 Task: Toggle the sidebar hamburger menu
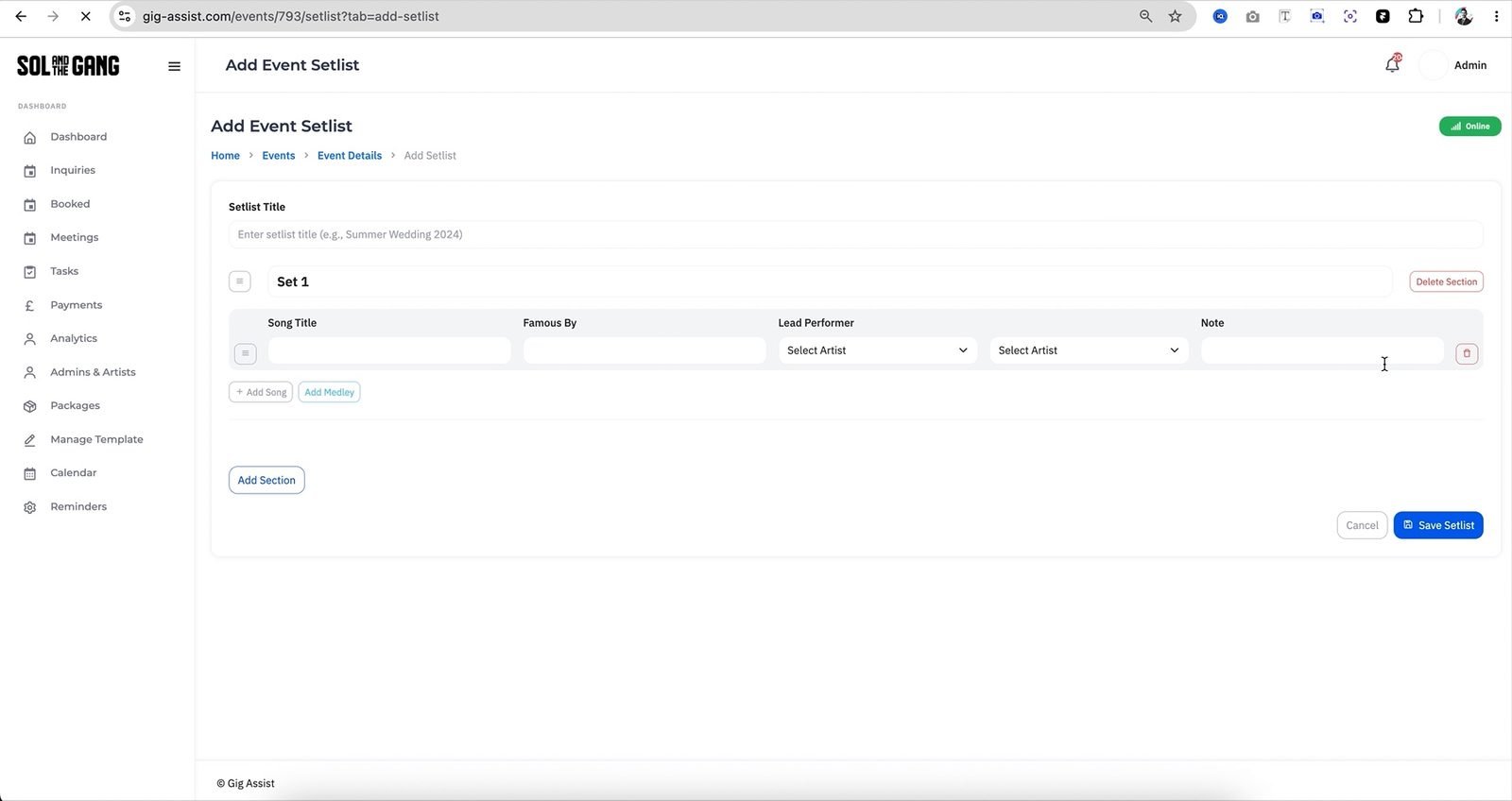tap(174, 66)
